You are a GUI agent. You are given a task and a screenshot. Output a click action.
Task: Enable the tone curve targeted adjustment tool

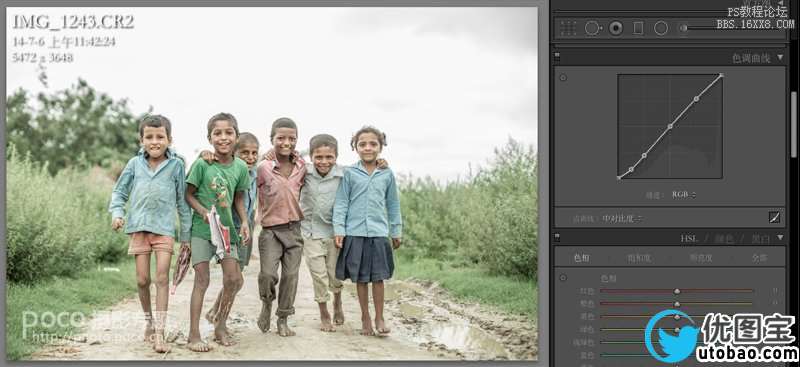click(563, 78)
